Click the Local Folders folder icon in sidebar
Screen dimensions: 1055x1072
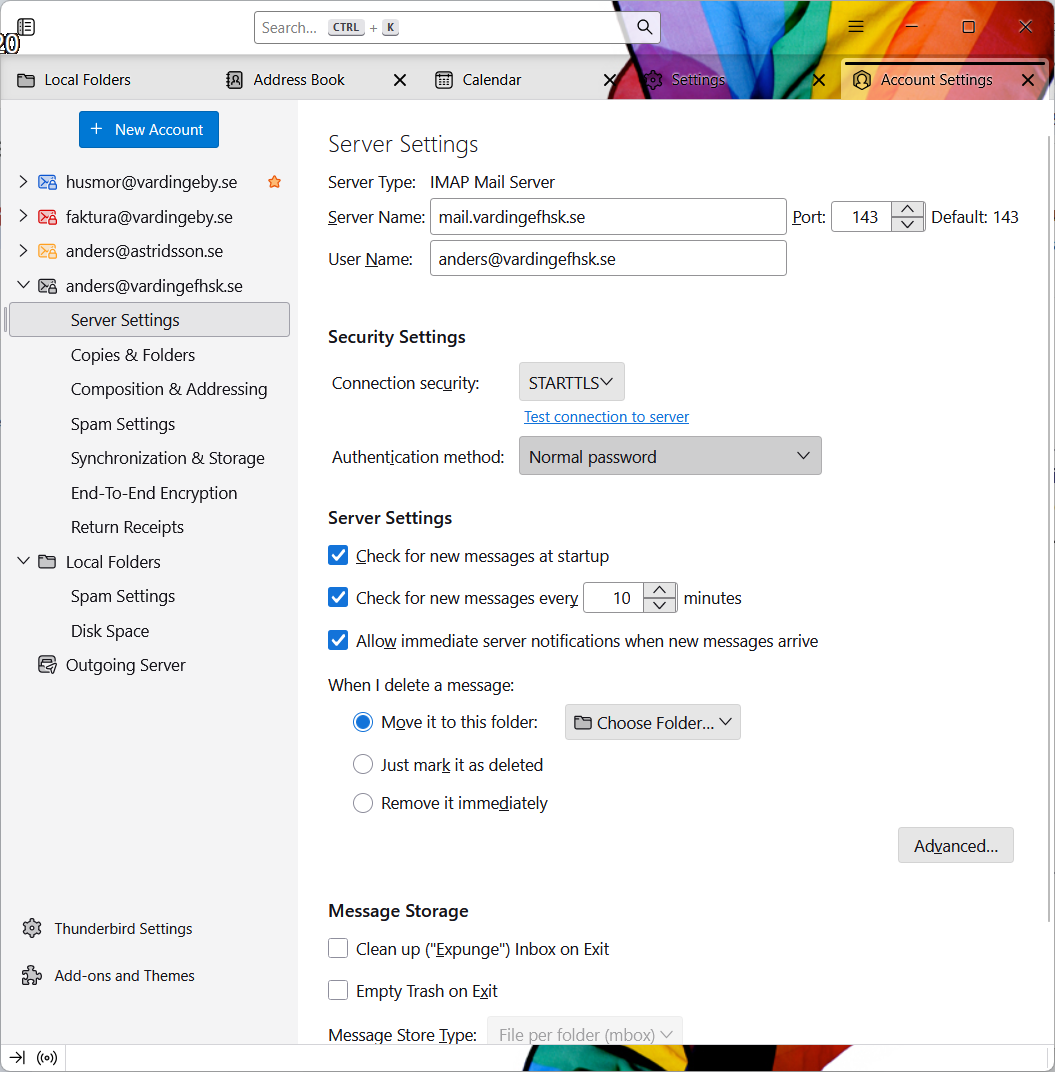pos(47,561)
